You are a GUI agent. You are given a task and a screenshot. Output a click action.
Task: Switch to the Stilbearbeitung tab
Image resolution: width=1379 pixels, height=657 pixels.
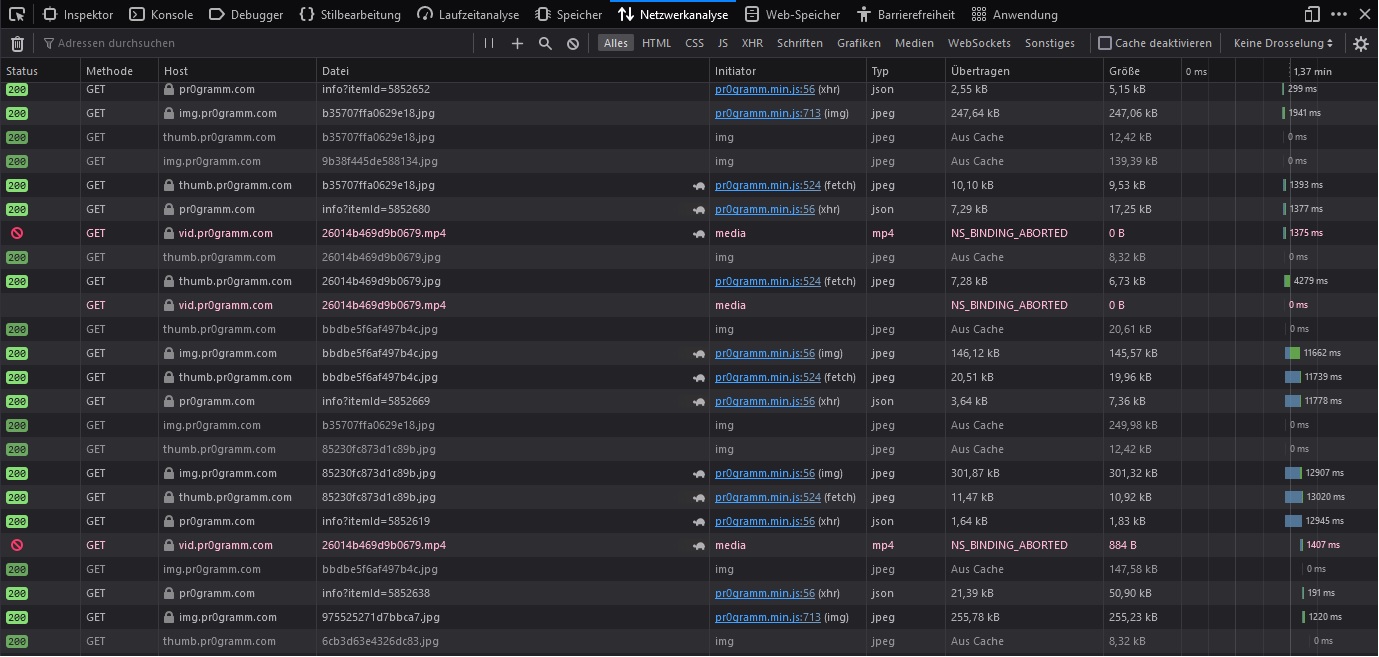tap(349, 14)
